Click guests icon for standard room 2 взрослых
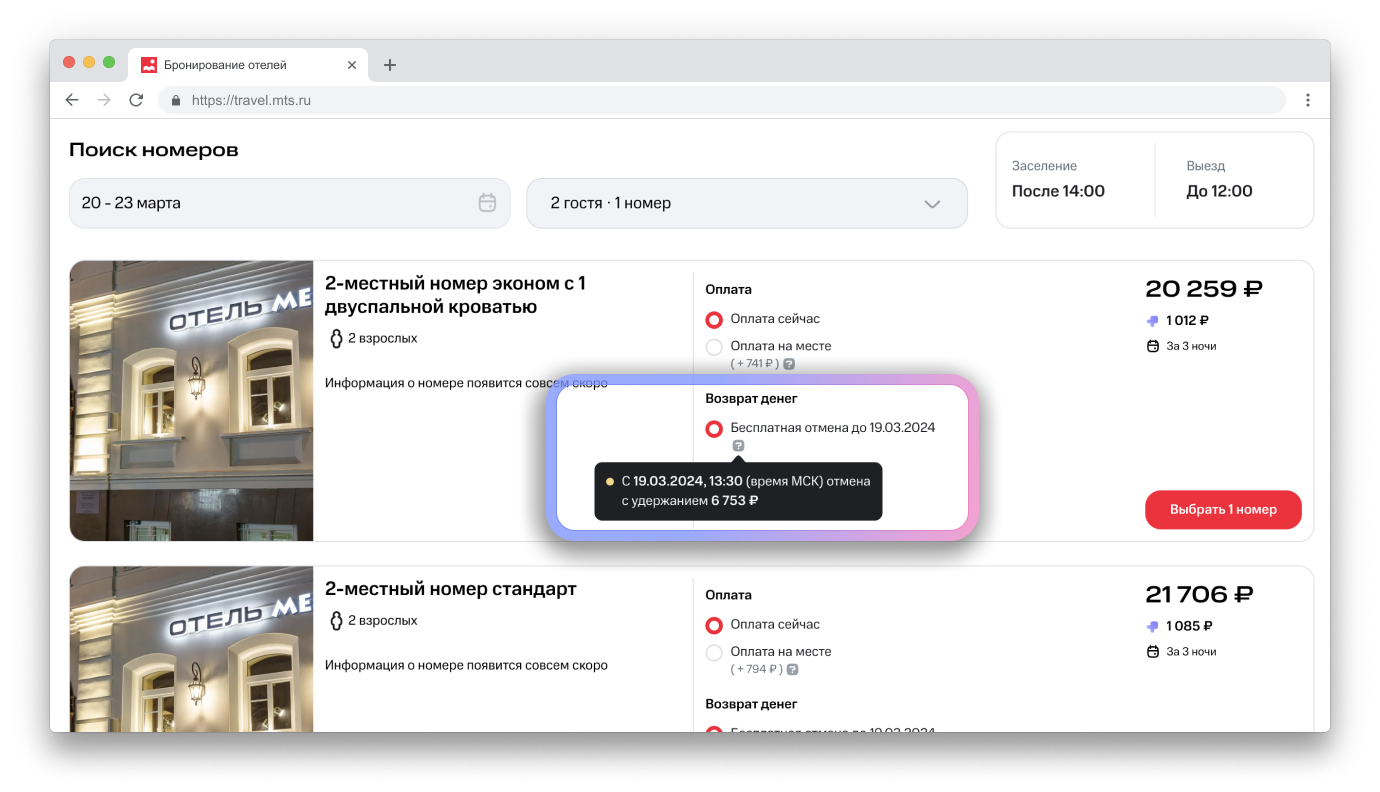Screen dimensions: 1380x792 (x=336, y=621)
